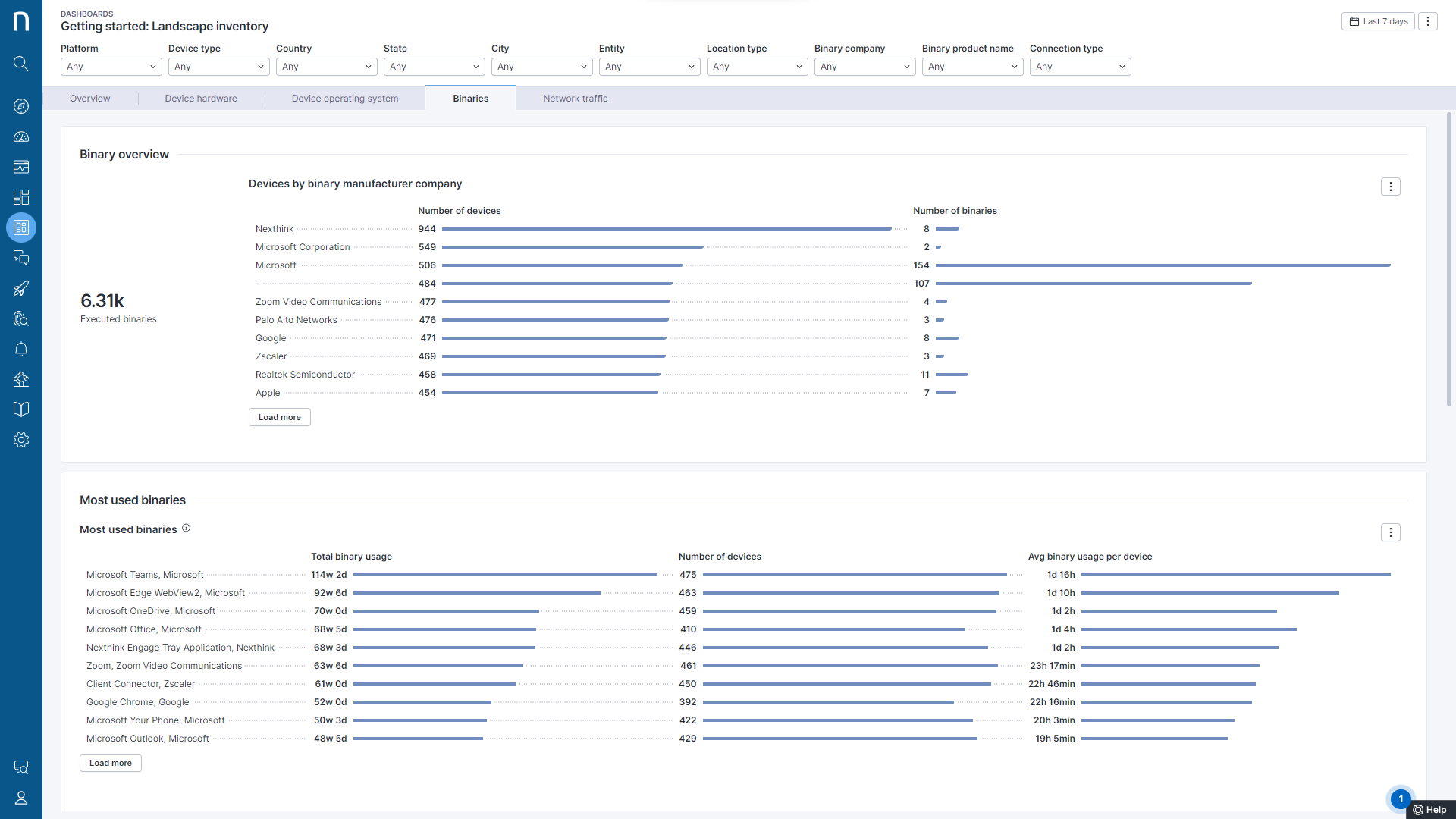This screenshot has width=1456, height=819.
Task: Click the Last 7 days timeframe button
Action: (x=1378, y=21)
